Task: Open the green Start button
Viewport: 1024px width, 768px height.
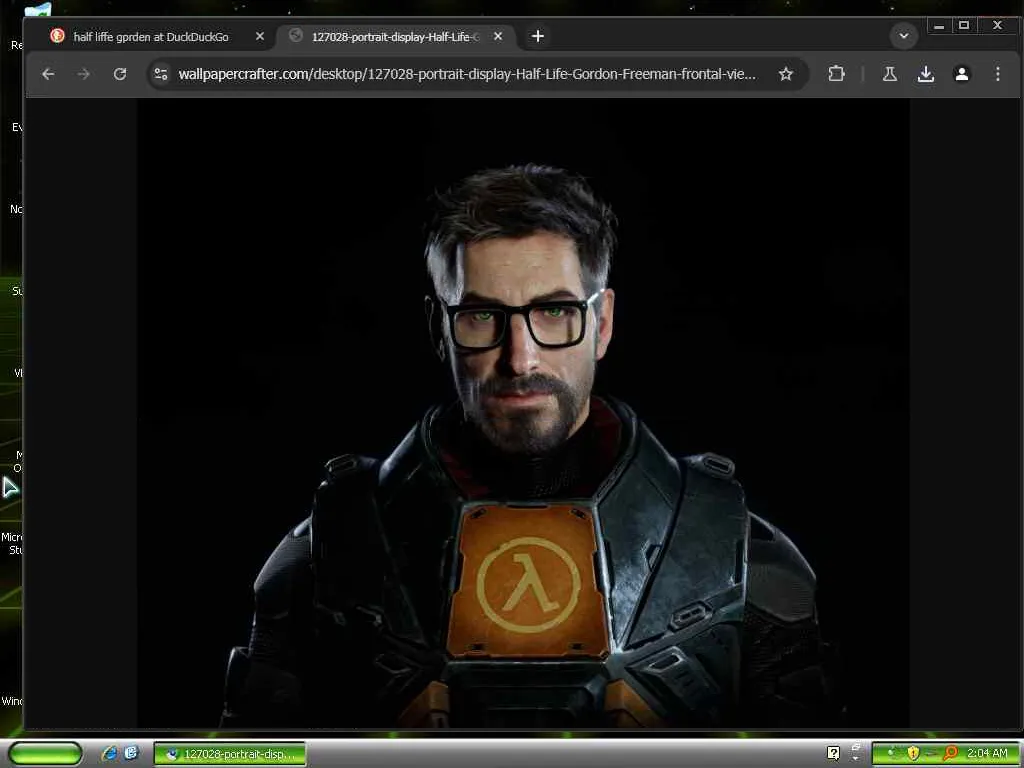Action: click(45, 754)
